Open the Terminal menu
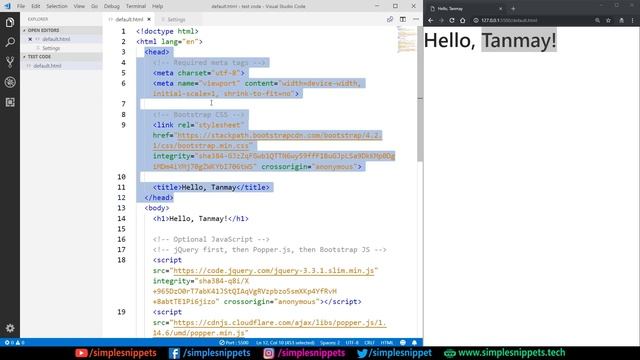 pyautogui.click(x=136, y=6)
